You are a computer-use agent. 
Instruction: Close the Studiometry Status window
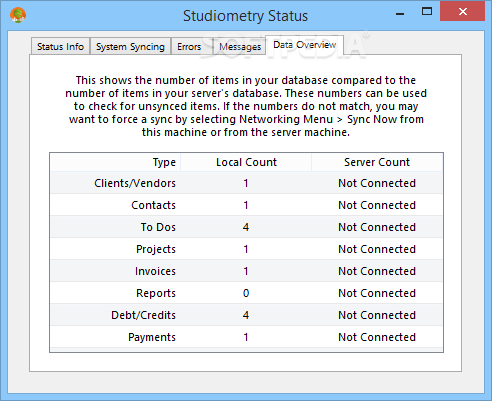coord(463,12)
